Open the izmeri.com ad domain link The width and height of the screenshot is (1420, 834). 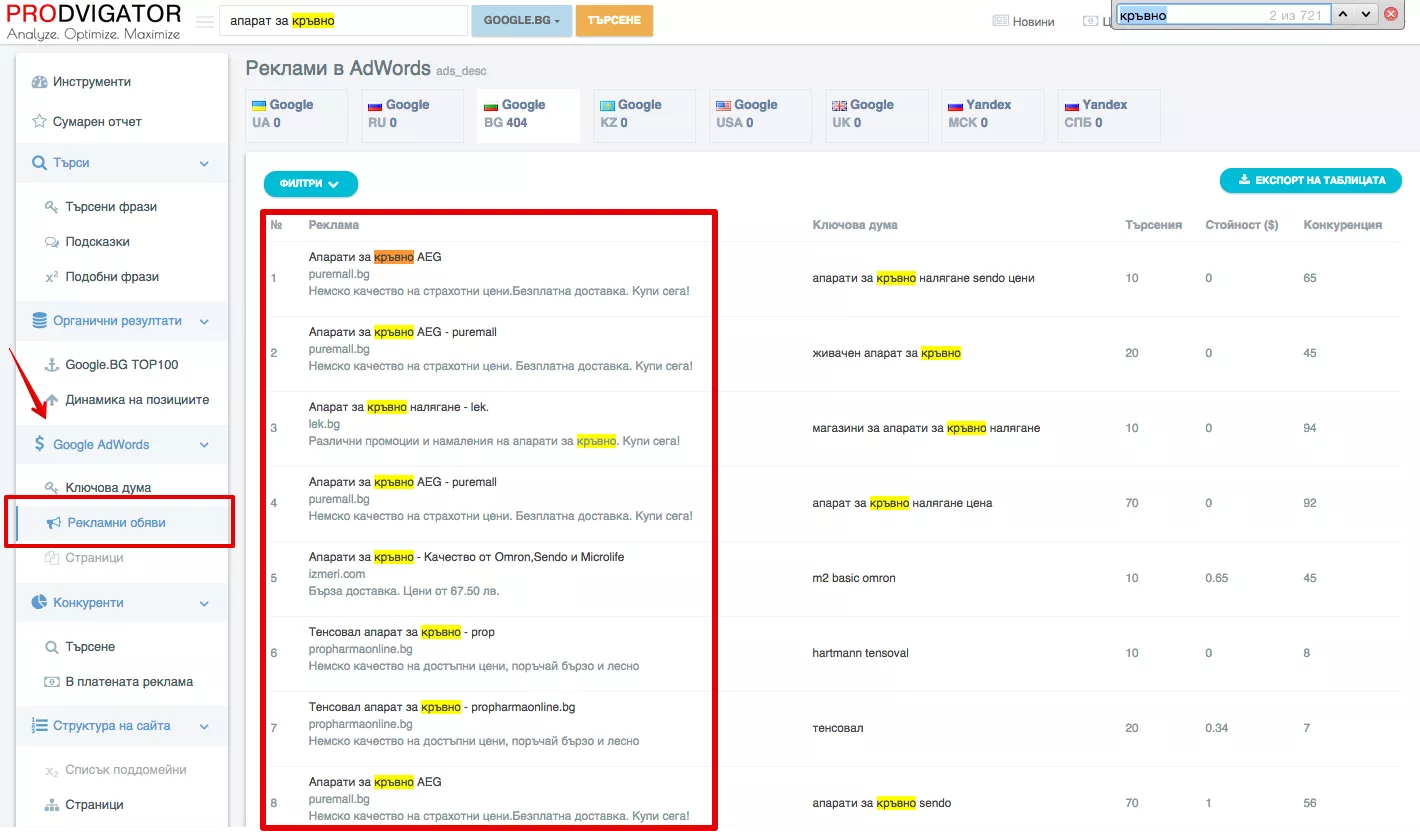(337, 574)
